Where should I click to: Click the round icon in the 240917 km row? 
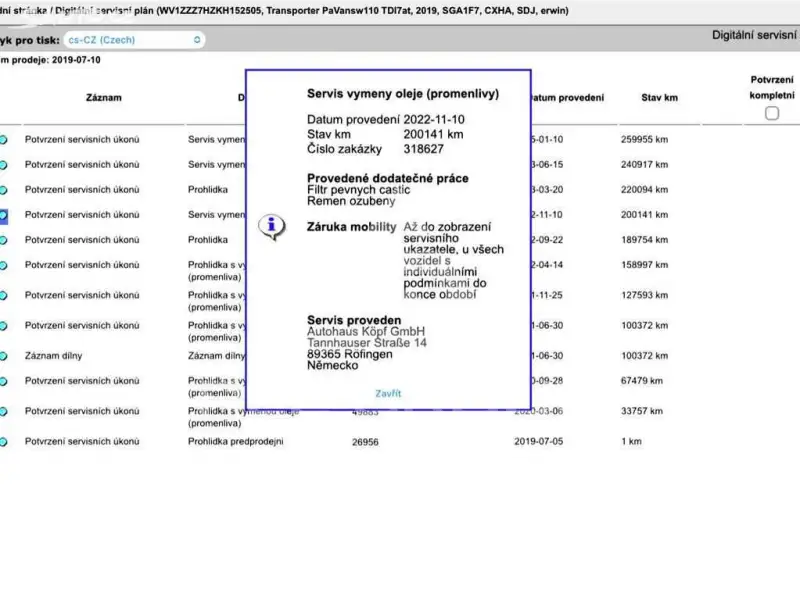[x=3, y=165]
